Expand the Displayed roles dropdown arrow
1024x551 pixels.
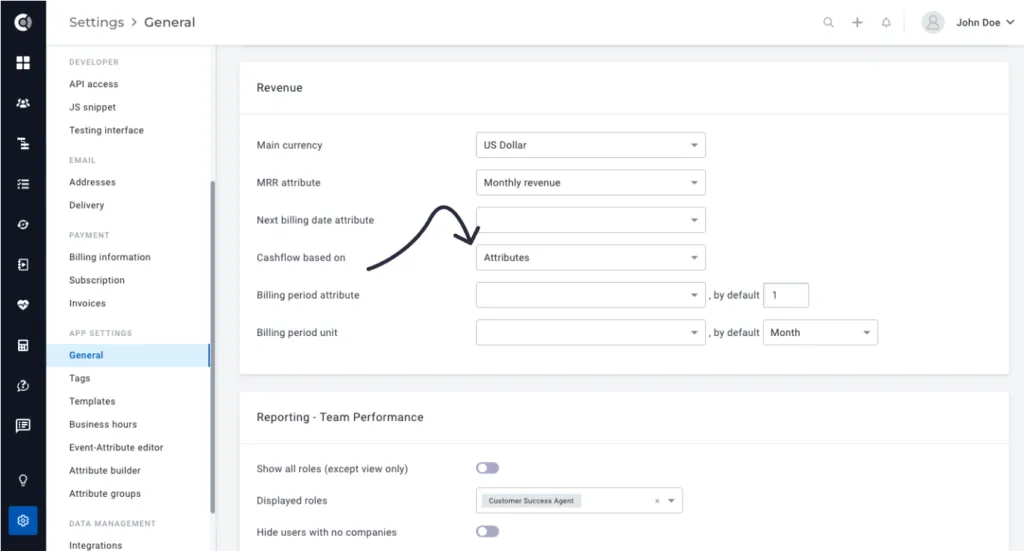671,501
